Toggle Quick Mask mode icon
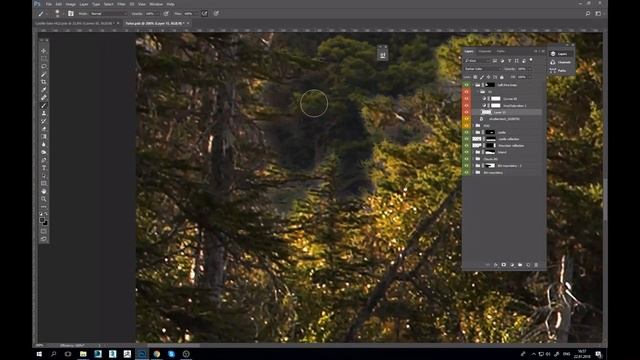This screenshot has width=640, height=360. point(44,231)
